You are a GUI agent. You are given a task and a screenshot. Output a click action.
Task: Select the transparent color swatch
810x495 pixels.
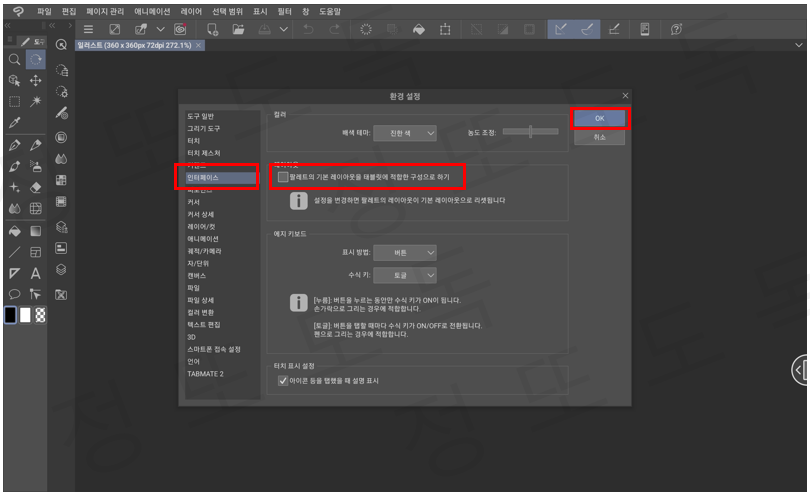tap(40, 315)
